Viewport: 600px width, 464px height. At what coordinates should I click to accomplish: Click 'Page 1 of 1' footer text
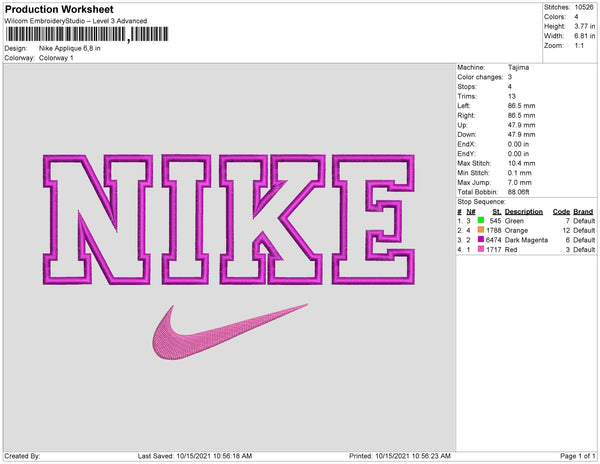(577, 456)
